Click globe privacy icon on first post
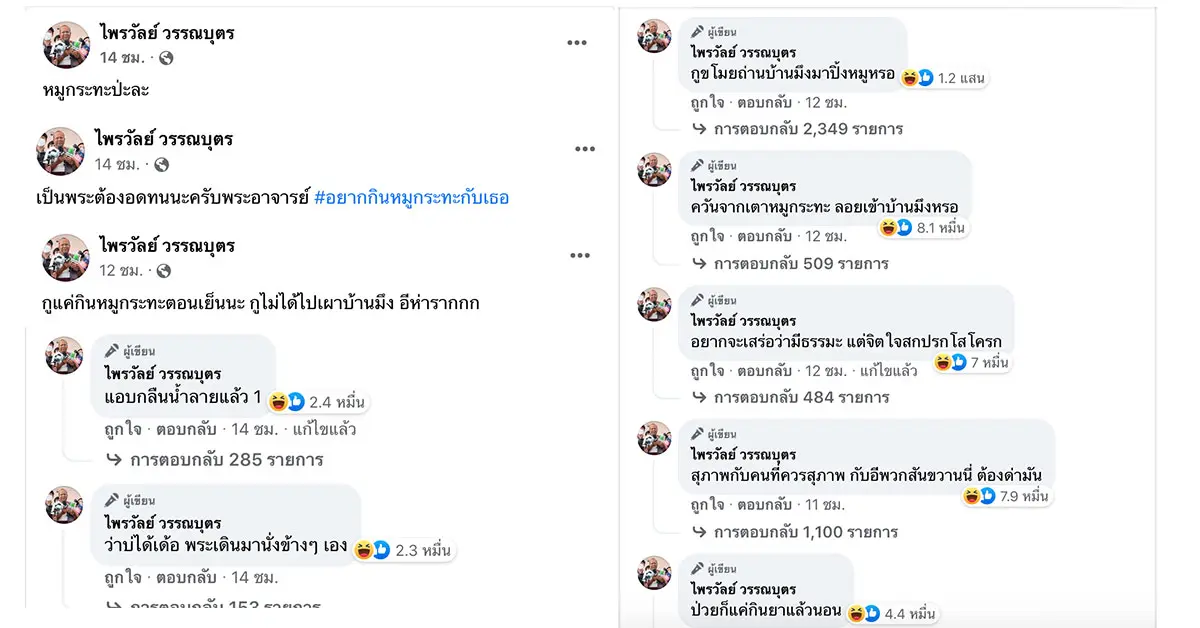This screenshot has height=628, width=1200. pyautogui.click(x=166, y=58)
